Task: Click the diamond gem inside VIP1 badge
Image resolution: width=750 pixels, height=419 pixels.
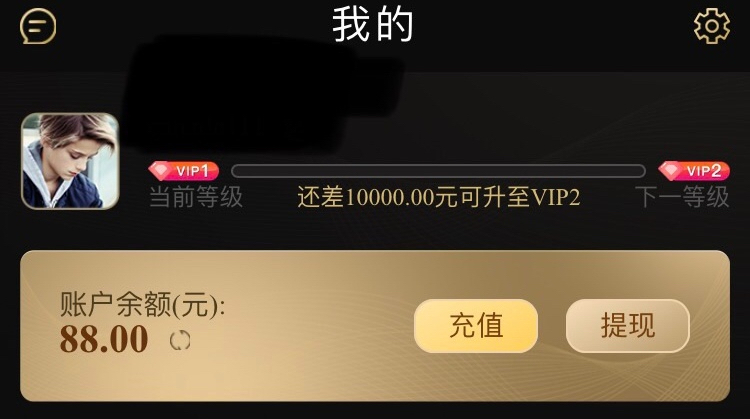Action: tap(160, 171)
